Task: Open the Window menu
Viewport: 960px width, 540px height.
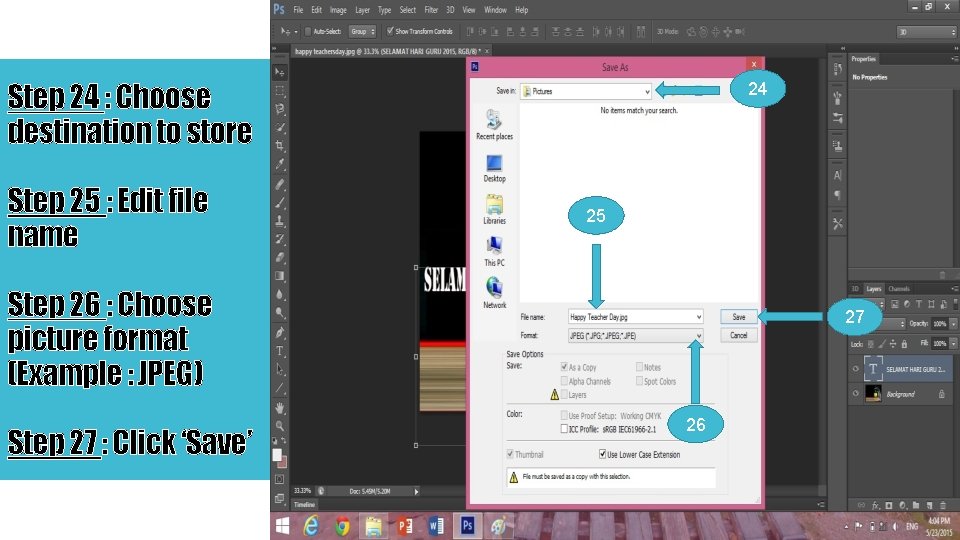Action: tap(495, 10)
